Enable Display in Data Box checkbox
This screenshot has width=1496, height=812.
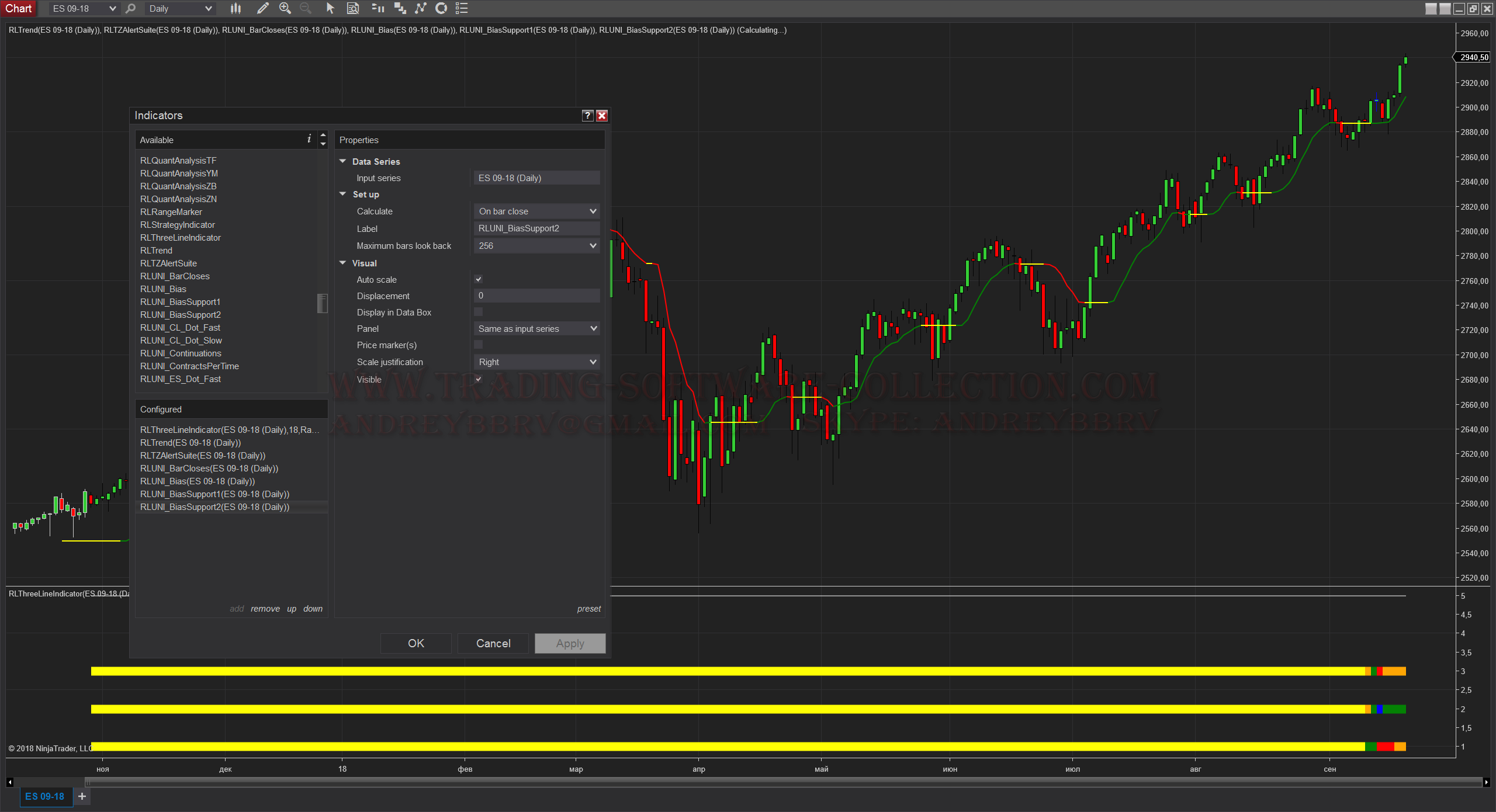(478, 312)
